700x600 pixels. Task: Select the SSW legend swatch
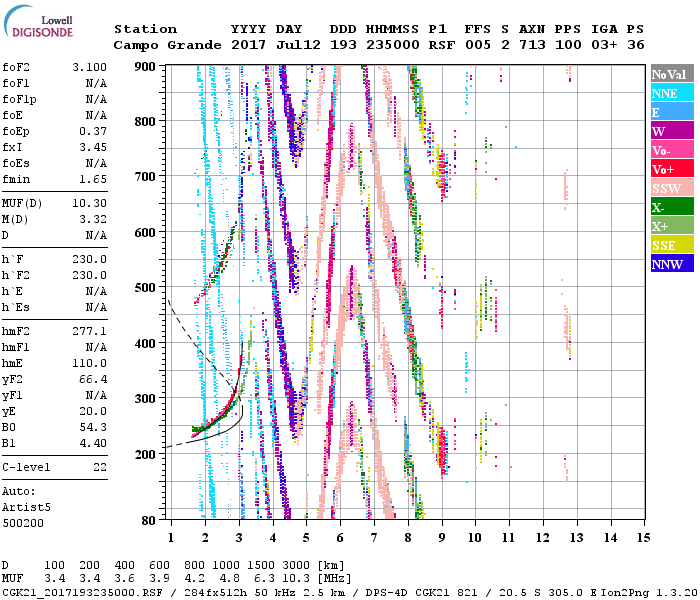tap(672, 188)
